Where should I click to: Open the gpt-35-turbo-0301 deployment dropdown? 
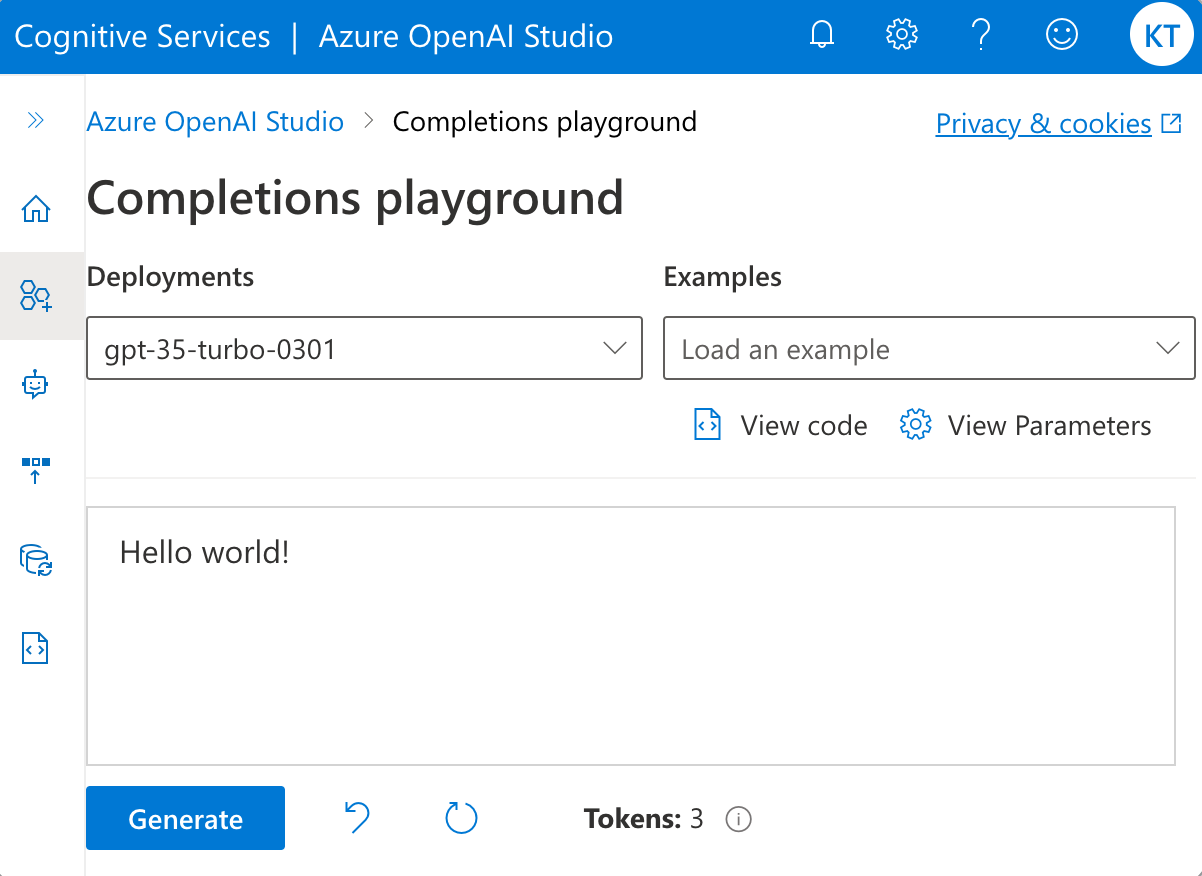(364, 348)
